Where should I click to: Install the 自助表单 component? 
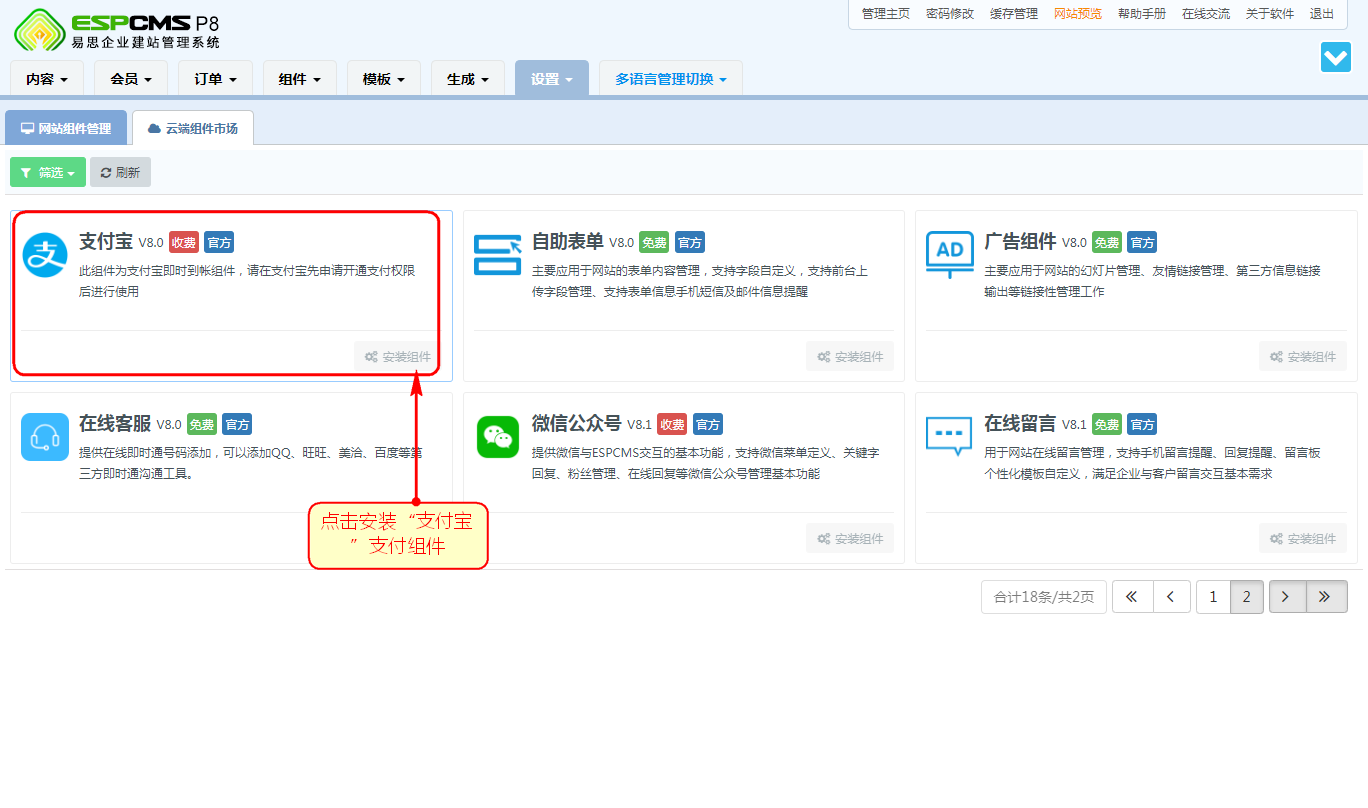[x=850, y=357]
